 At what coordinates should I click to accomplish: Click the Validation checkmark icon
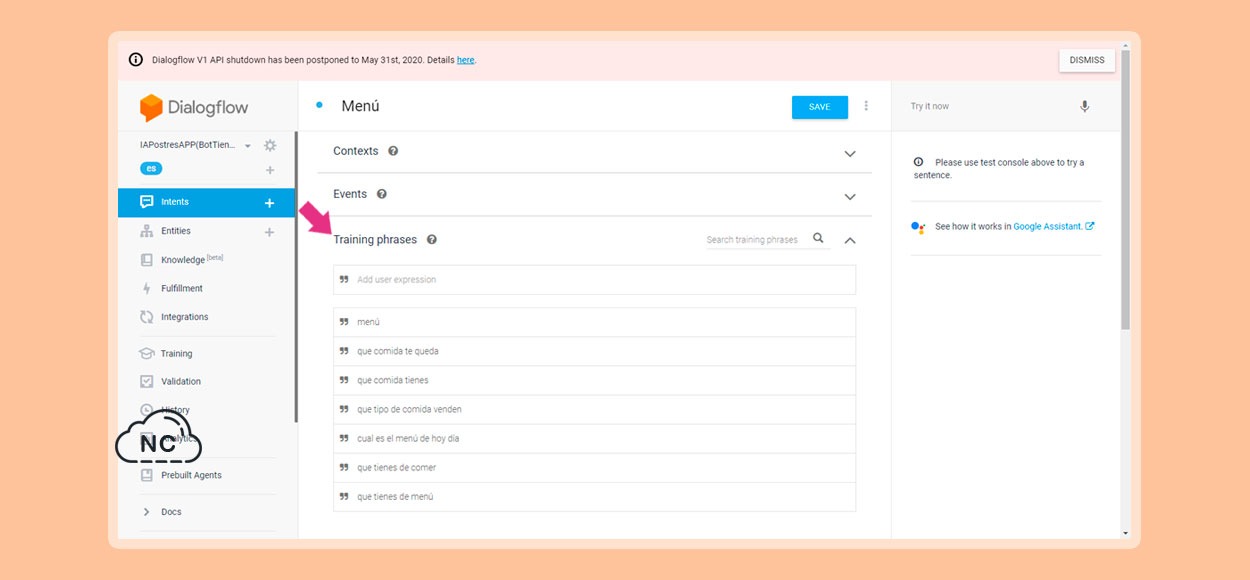pos(147,381)
